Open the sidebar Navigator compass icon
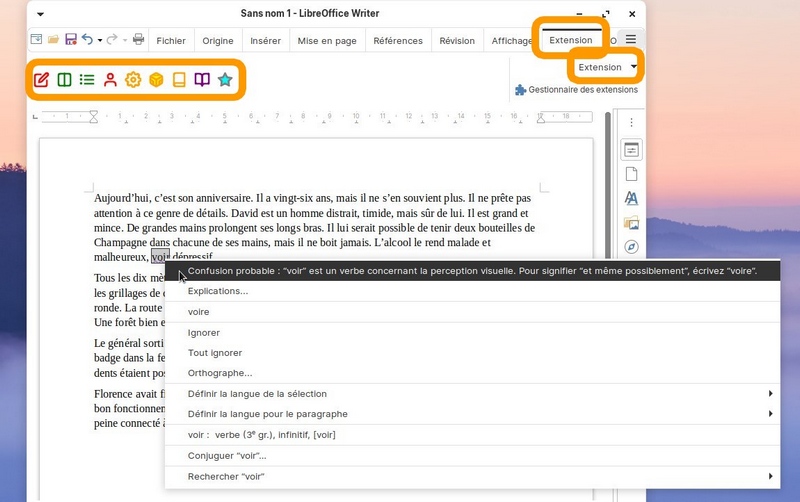800x502 pixels. pyautogui.click(x=631, y=246)
